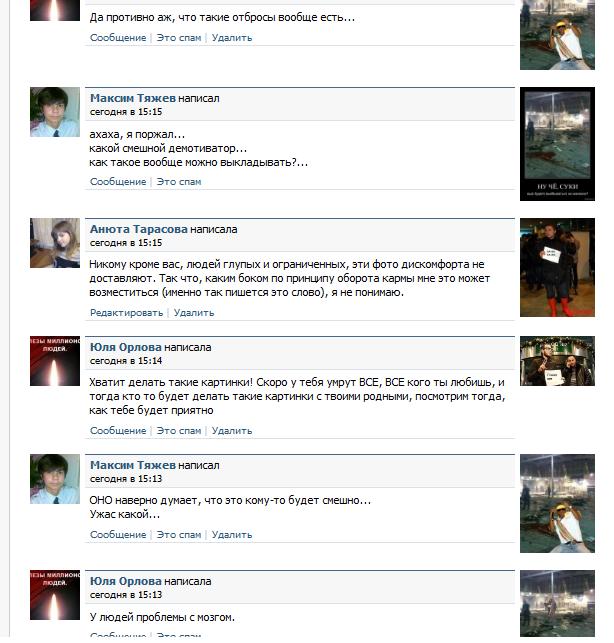Click Удалить under the topmost comment
This screenshot has width=614, height=643.
pos(232,38)
